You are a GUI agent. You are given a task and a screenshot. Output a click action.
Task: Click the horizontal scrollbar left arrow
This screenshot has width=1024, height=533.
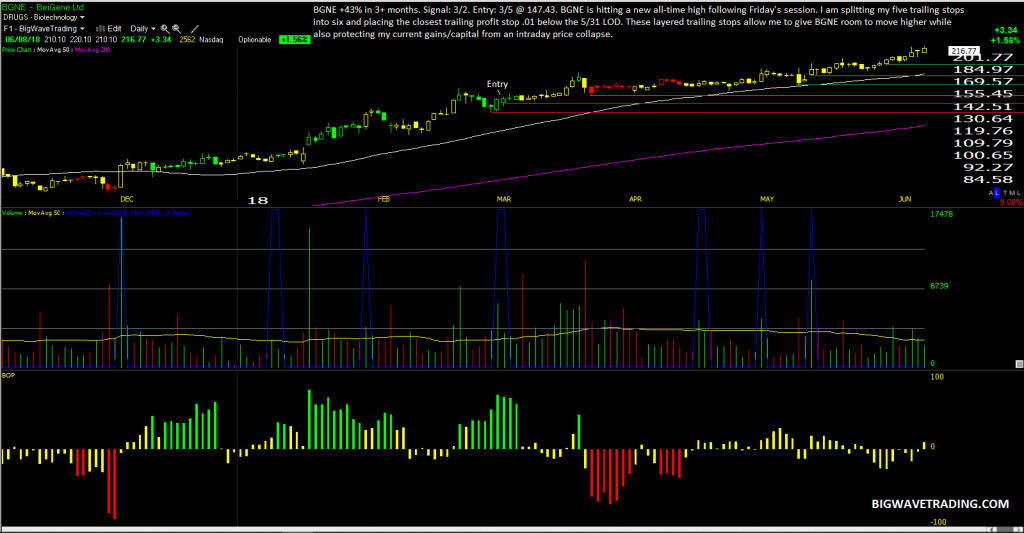point(990,529)
